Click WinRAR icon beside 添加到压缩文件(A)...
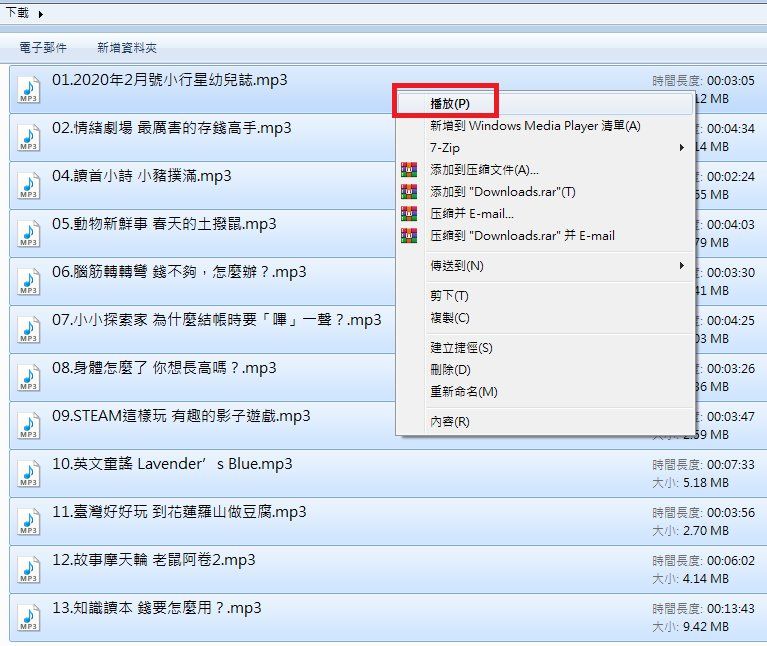Viewport: 767px width, 646px height. 408,170
